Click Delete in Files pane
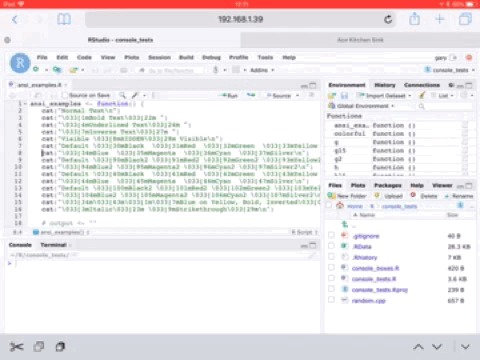The height and width of the screenshot is (360, 480). point(424,196)
